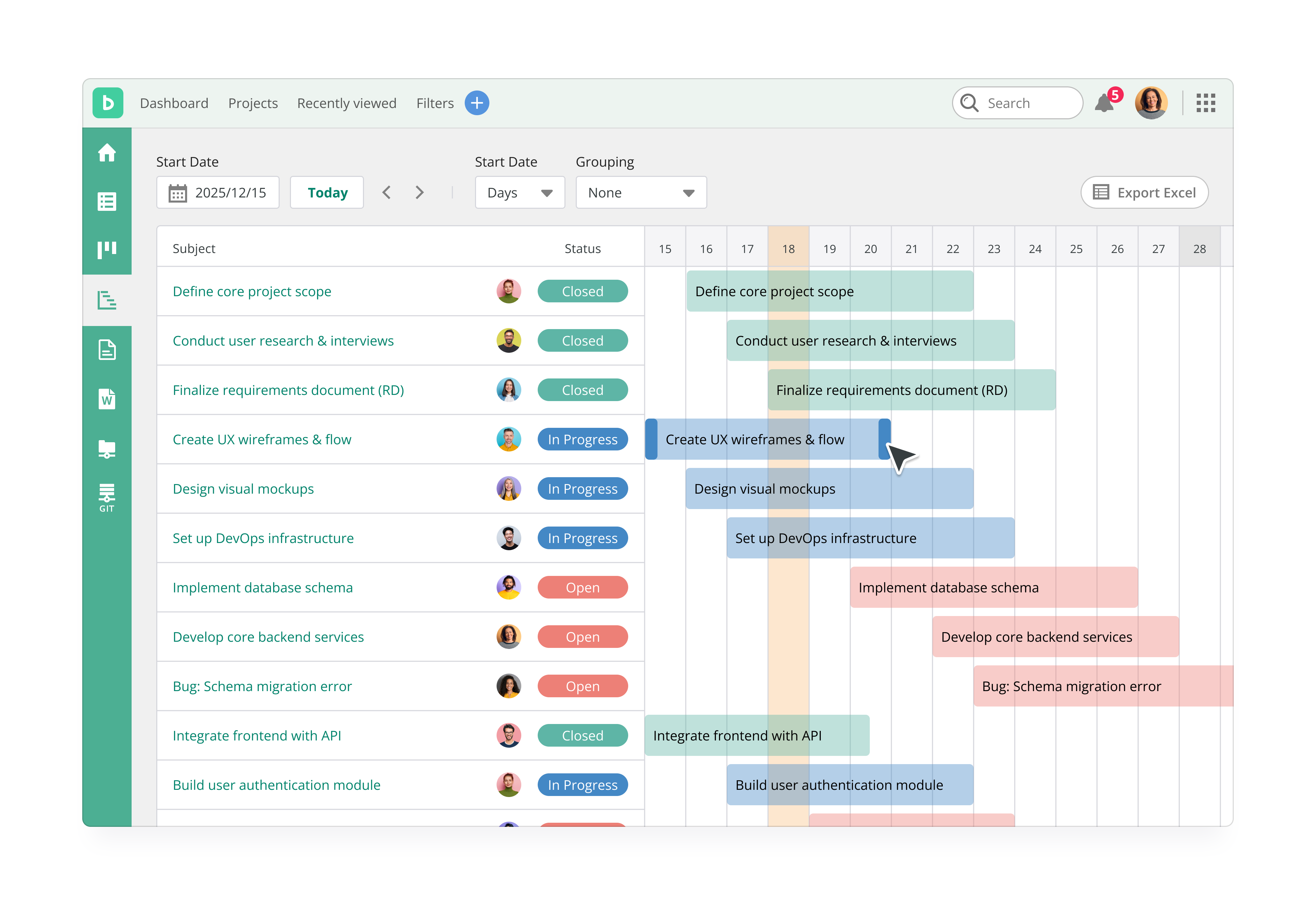Open the task list sidebar icon
This screenshot has width=1316, height=905.
pos(107,201)
